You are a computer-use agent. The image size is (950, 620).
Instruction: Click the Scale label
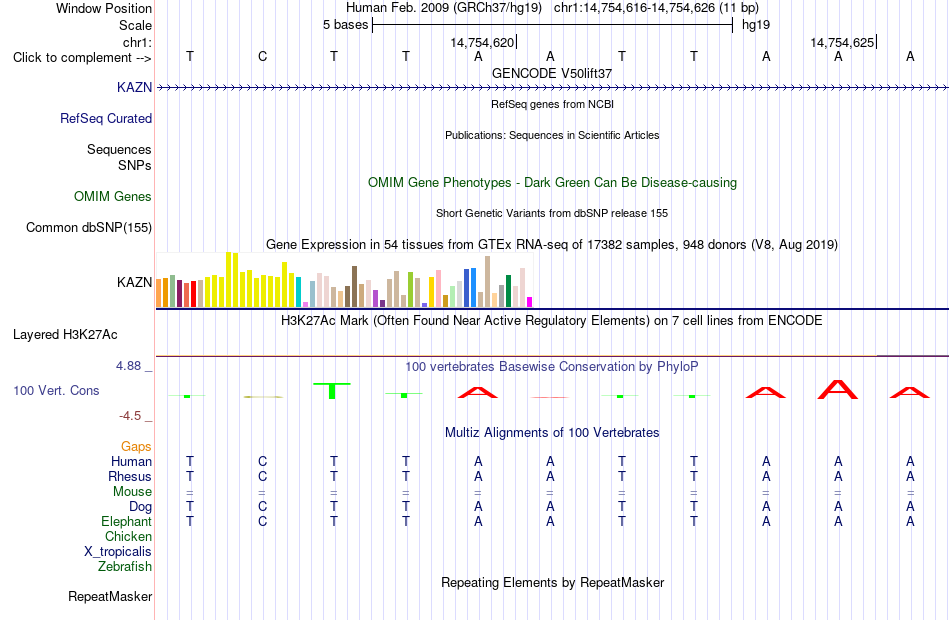tap(135, 25)
